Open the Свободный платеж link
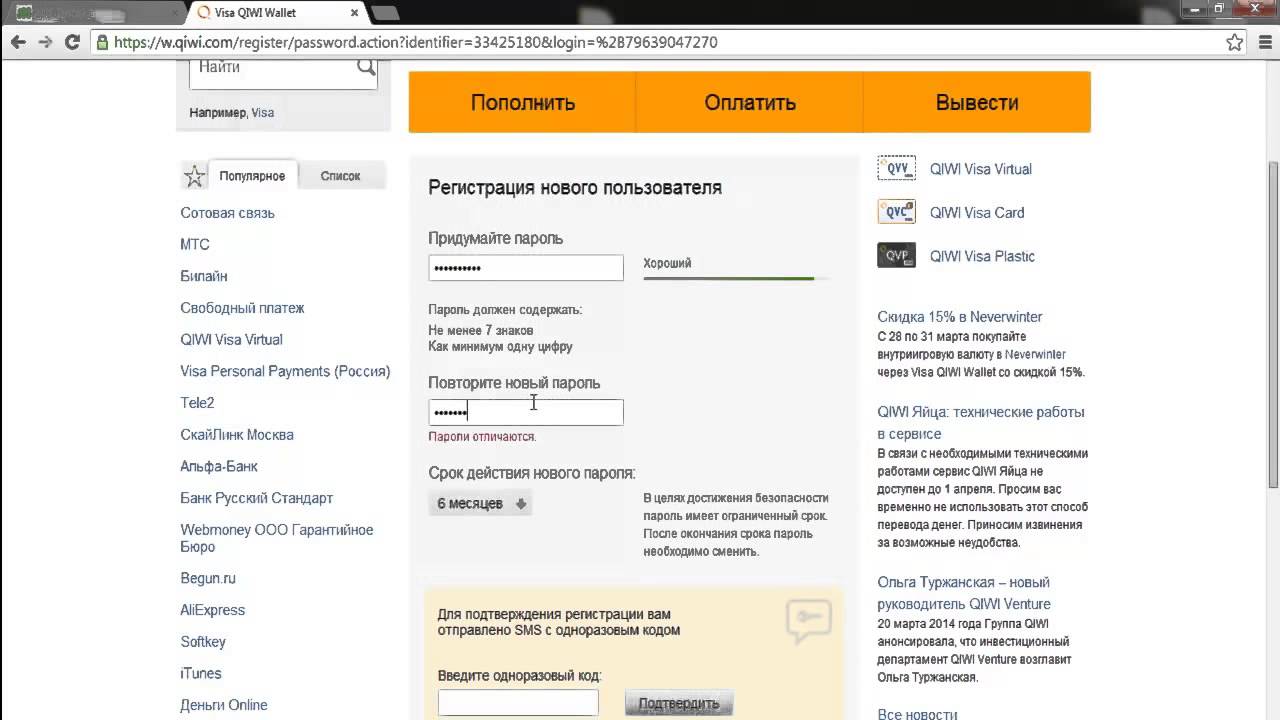The height and width of the screenshot is (720, 1280). pos(242,308)
